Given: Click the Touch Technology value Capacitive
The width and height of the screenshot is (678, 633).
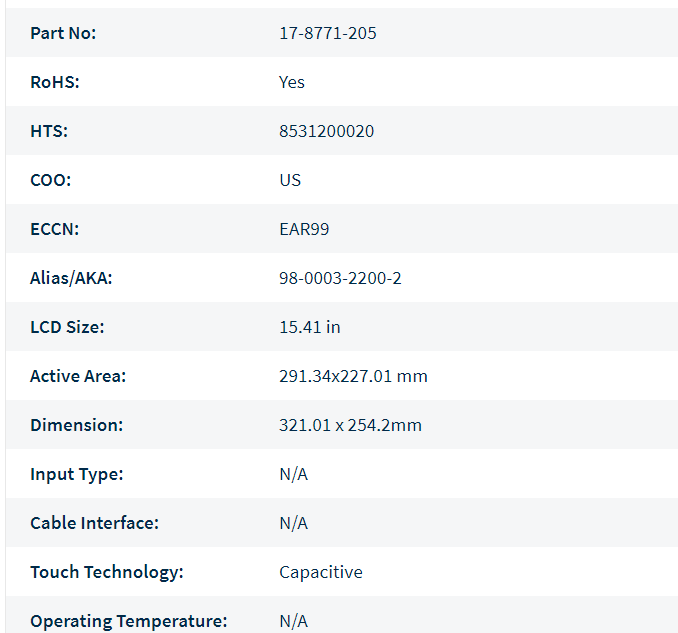Looking at the screenshot, I should [x=321, y=572].
